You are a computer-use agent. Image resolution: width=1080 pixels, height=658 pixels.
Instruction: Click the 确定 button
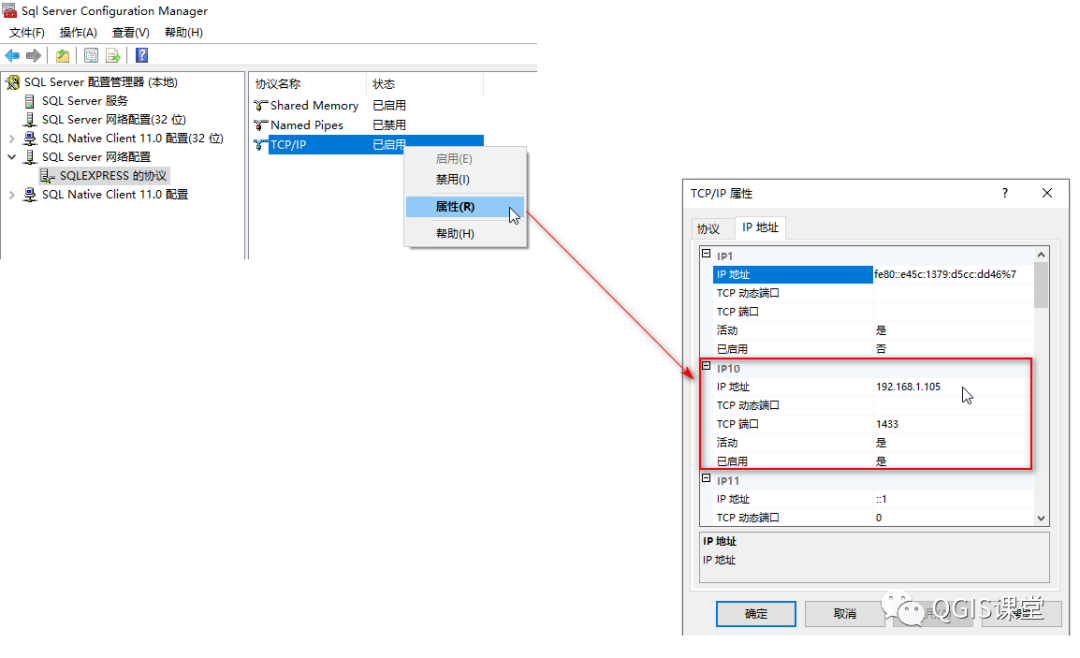click(x=756, y=614)
